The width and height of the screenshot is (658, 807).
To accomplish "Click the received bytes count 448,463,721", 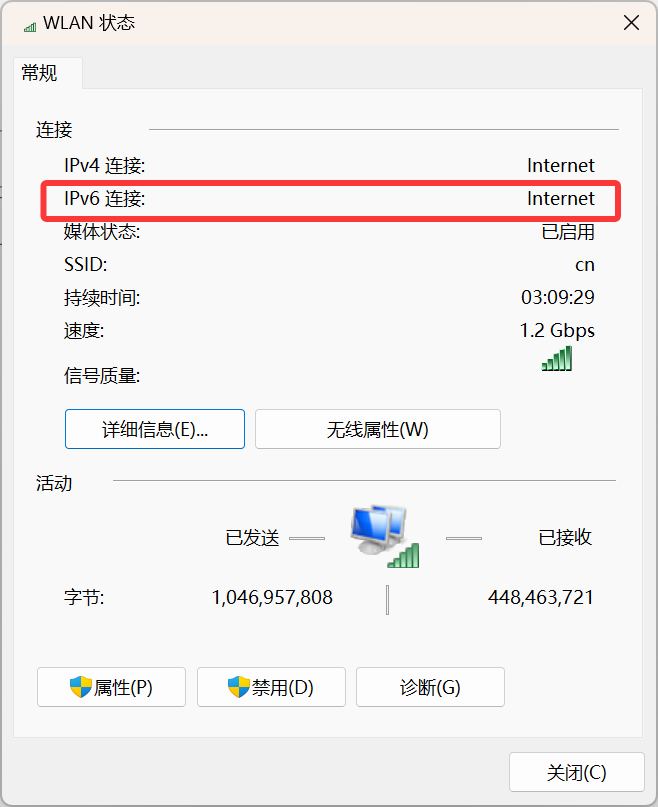I will pos(540,598).
